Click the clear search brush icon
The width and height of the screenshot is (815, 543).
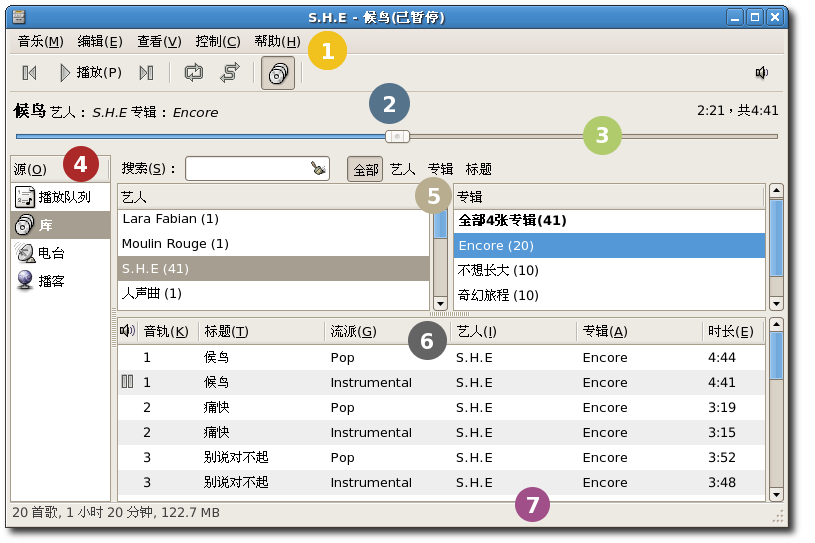click(318, 169)
